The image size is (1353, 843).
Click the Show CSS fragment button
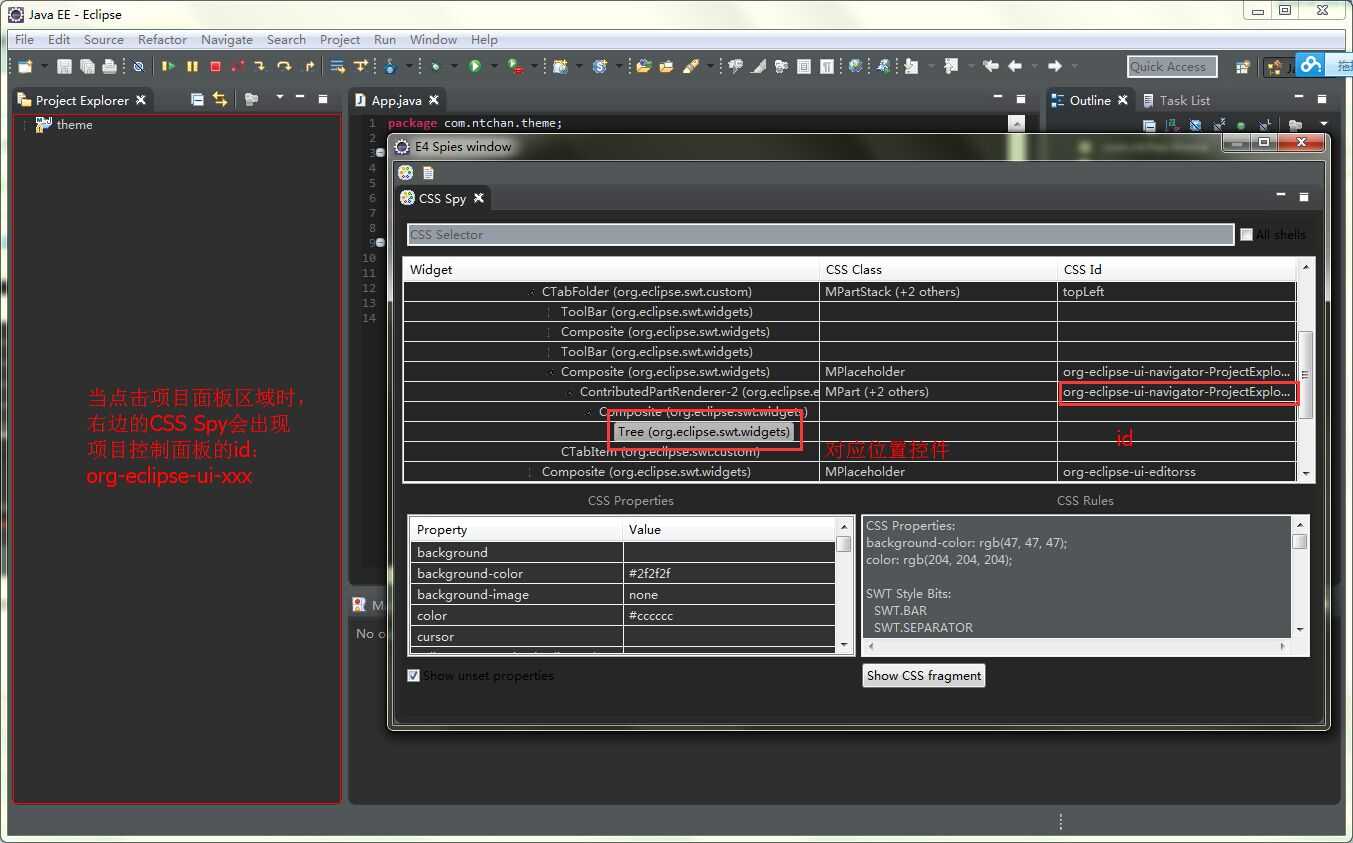(x=923, y=675)
